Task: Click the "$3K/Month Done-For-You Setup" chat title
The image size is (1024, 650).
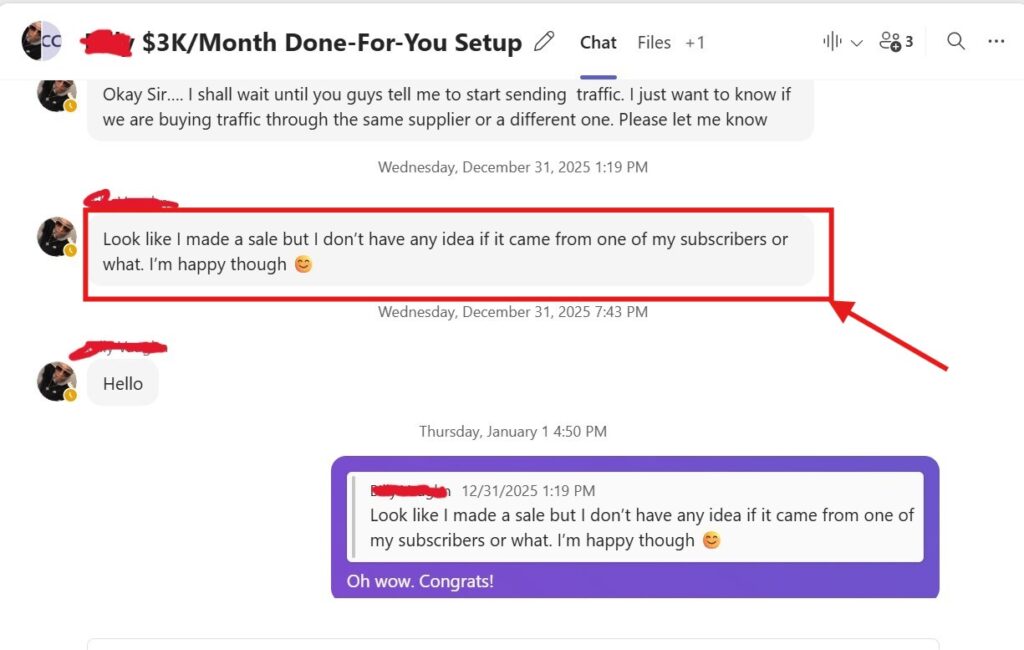Action: 332,43
